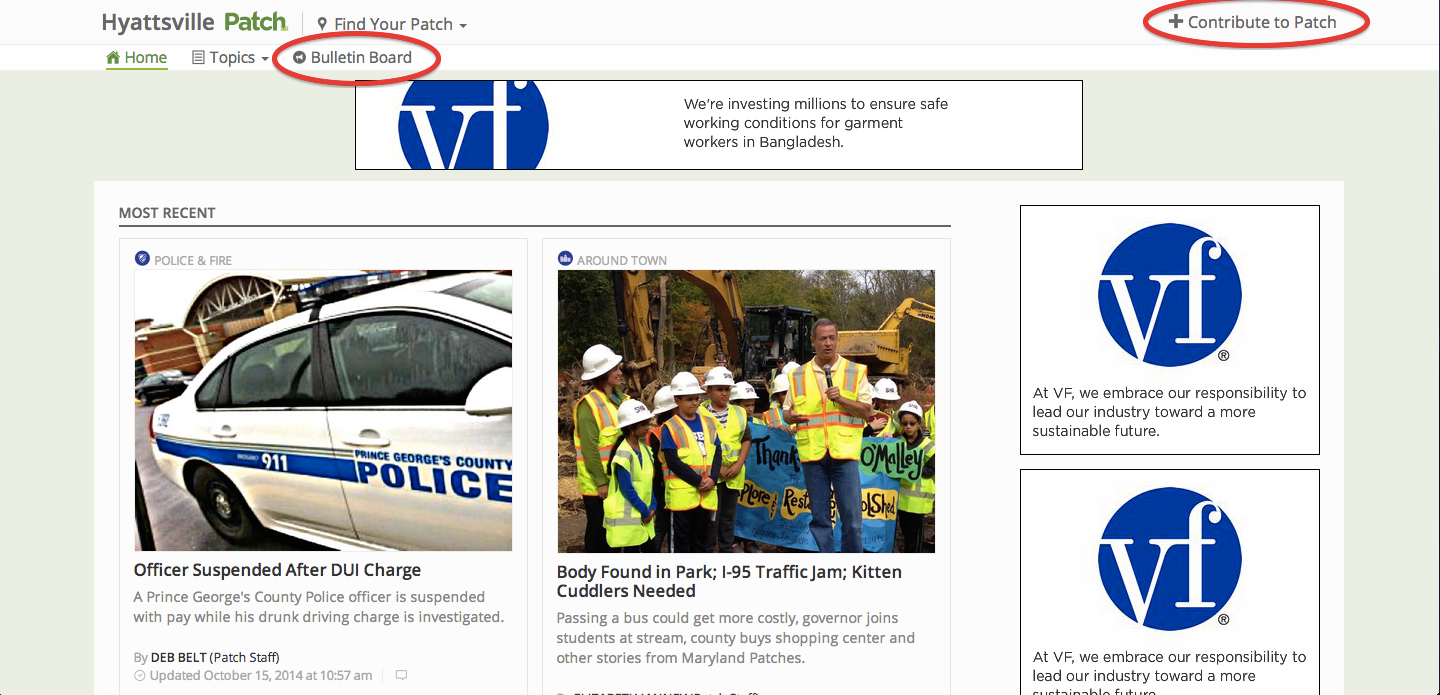Open Body Found in Park article headline

729,581
